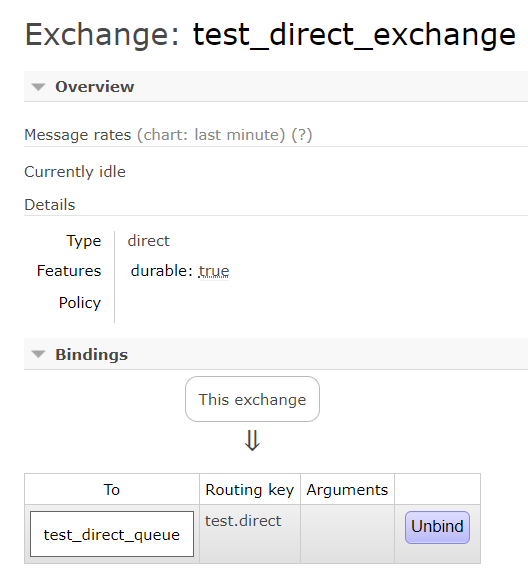Click the This exchange box
The height and width of the screenshot is (584, 528).
(252, 399)
